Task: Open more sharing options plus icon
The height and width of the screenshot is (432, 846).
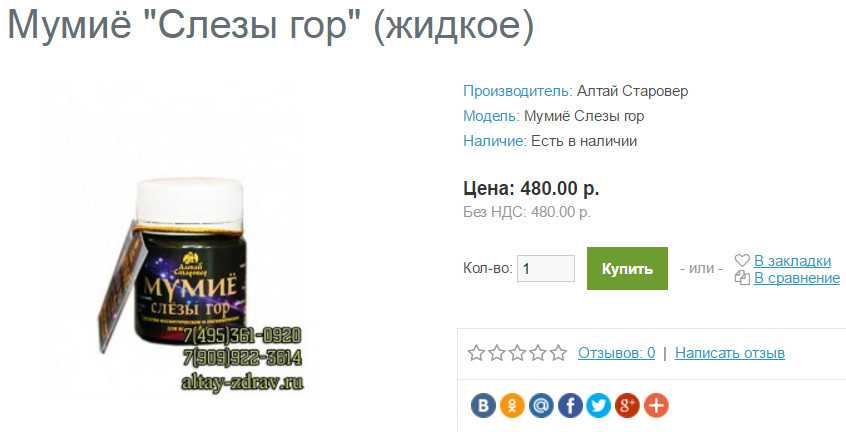Action: click(656, 406)
